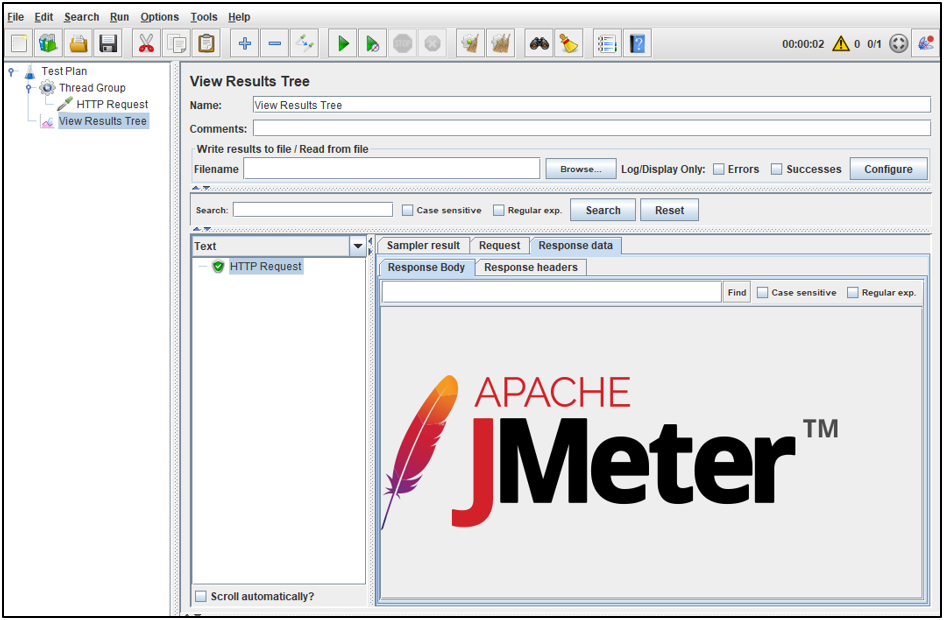Expand all nodes with plus icon
Image resolution: width=944 pixels, height=620 pixels.
pos(244,44)
